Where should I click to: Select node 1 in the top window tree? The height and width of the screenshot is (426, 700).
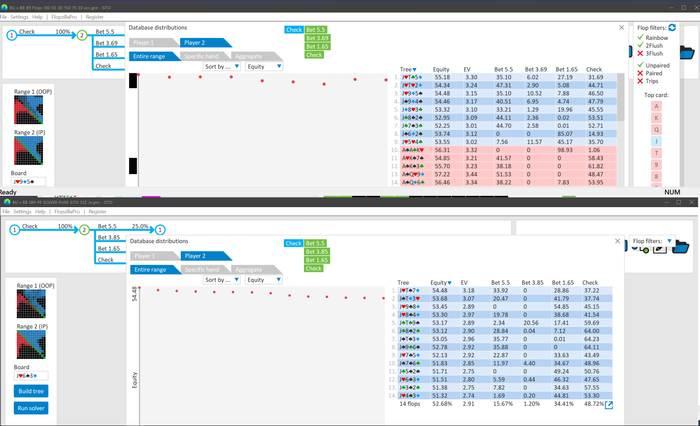[12, 35]
